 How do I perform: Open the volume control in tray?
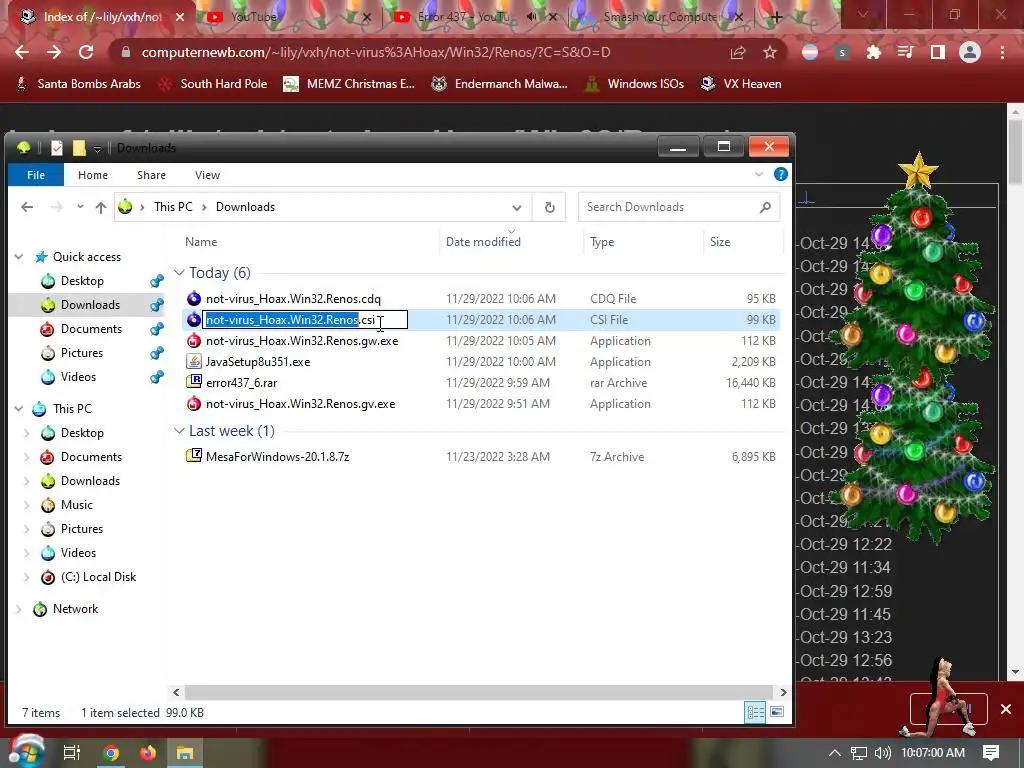883,753
